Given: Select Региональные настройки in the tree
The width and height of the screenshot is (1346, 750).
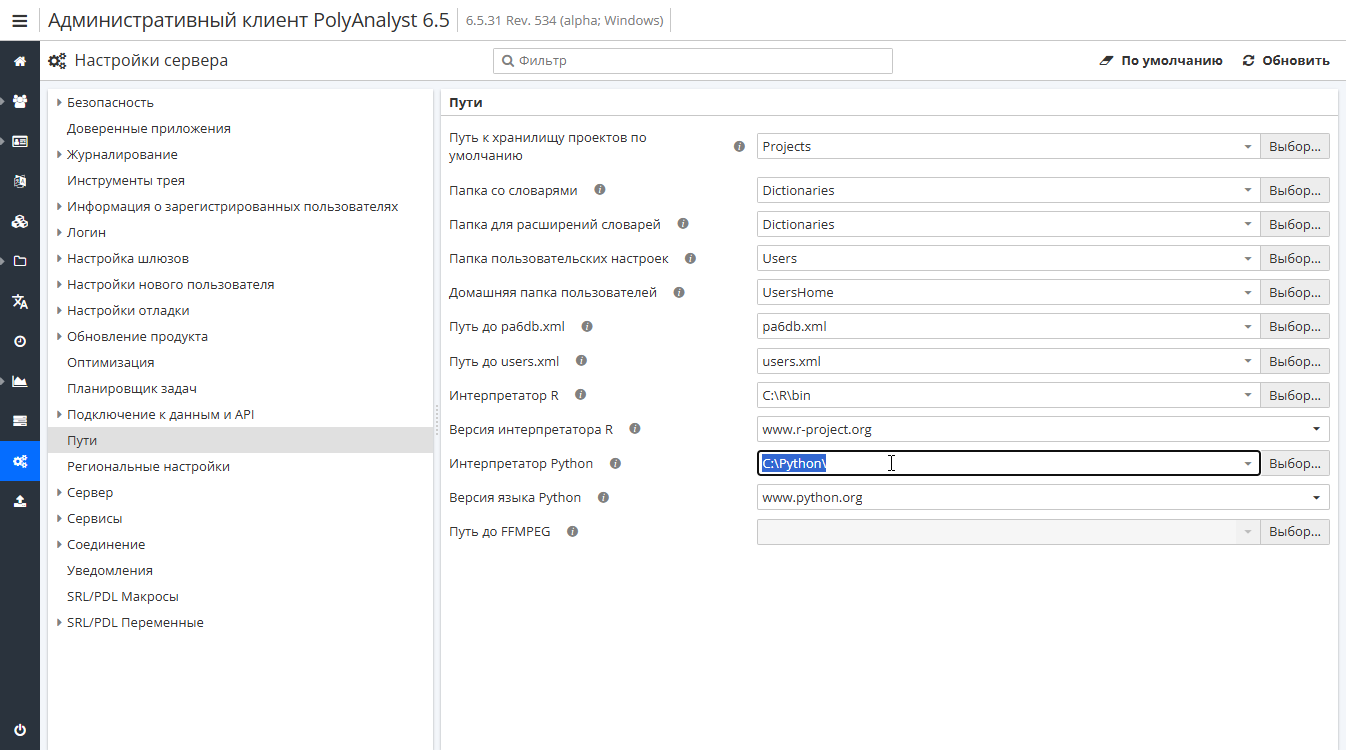Looking at the screenshot, I should [x=148, y=466].
